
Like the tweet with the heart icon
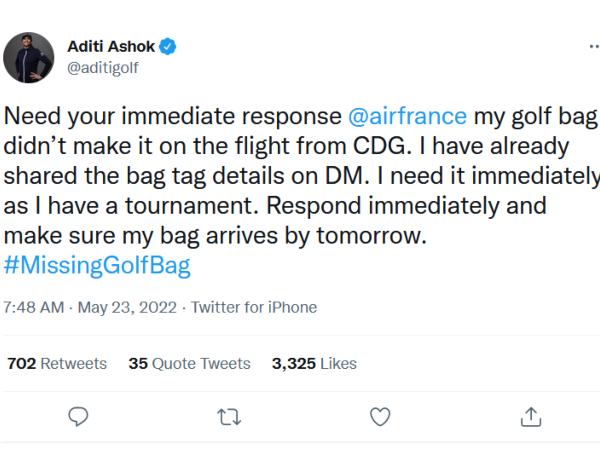(x=380, y=416)
